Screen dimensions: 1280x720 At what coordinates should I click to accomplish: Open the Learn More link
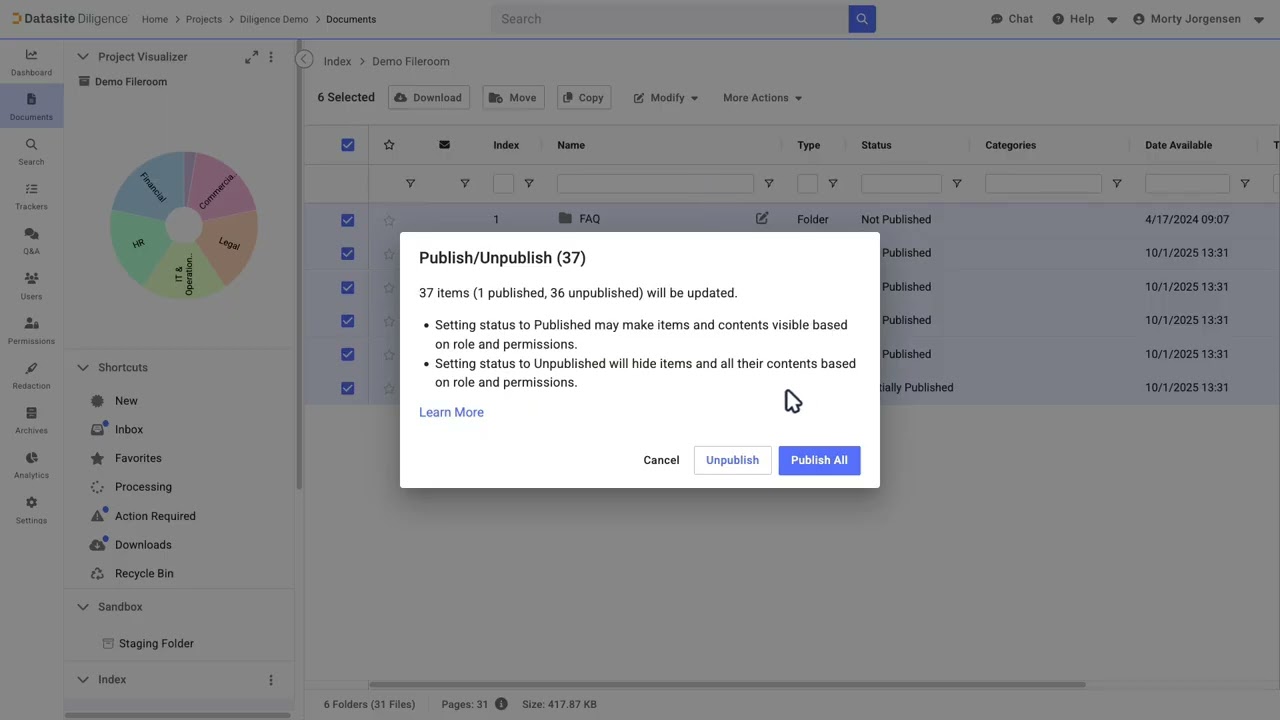[x=451, y=412]
